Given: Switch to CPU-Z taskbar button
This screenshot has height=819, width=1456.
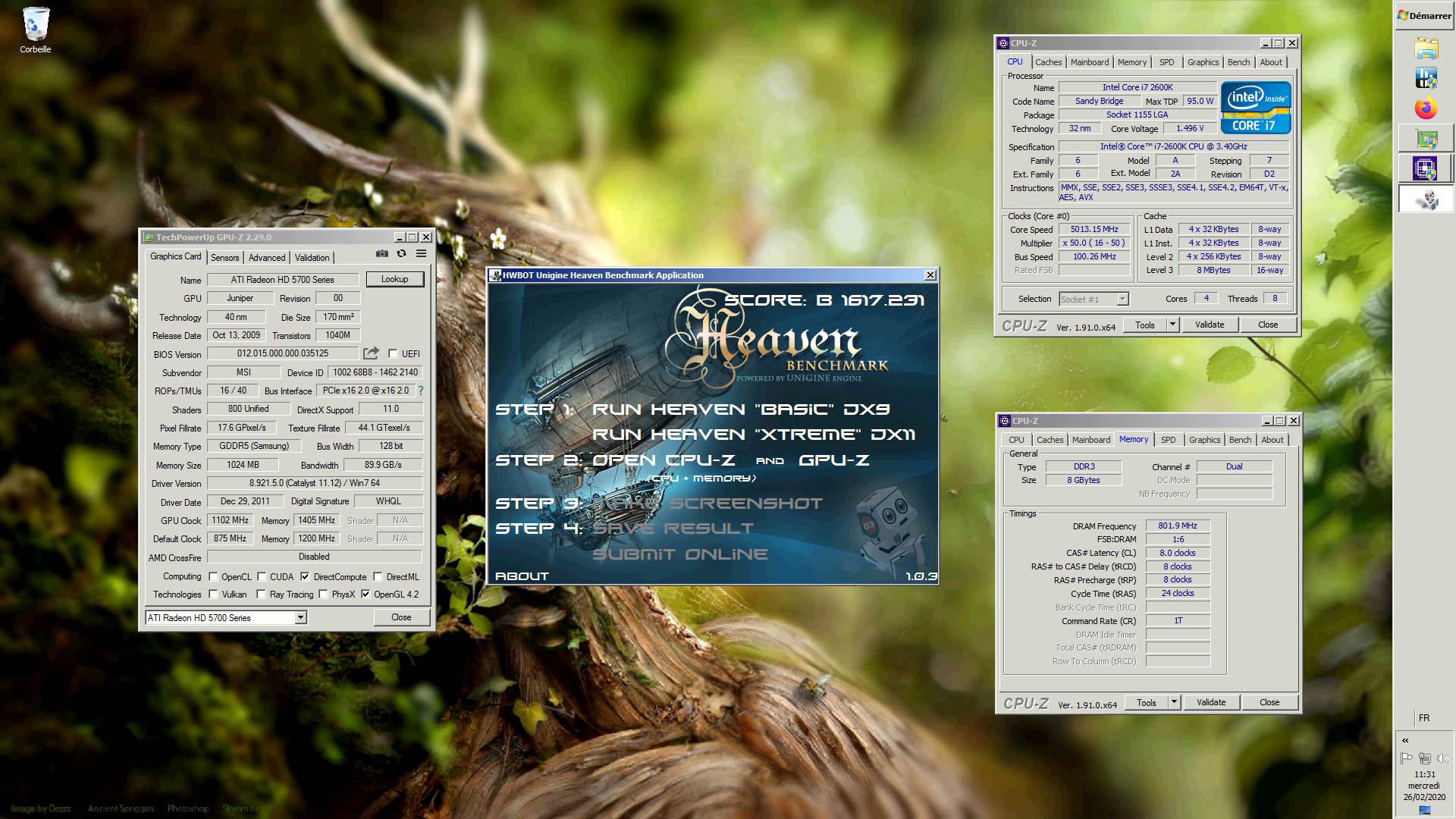Looking at the screenshot, I should click(x=1426, y=168).
